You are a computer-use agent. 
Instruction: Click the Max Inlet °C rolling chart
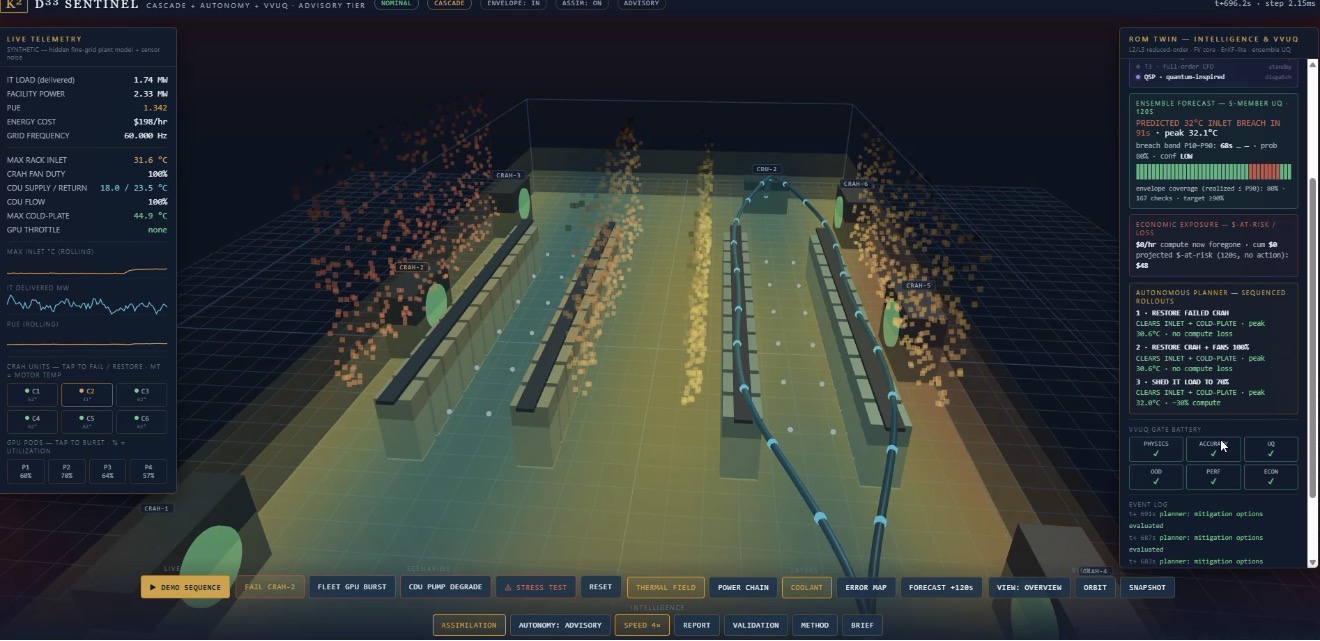87,270
